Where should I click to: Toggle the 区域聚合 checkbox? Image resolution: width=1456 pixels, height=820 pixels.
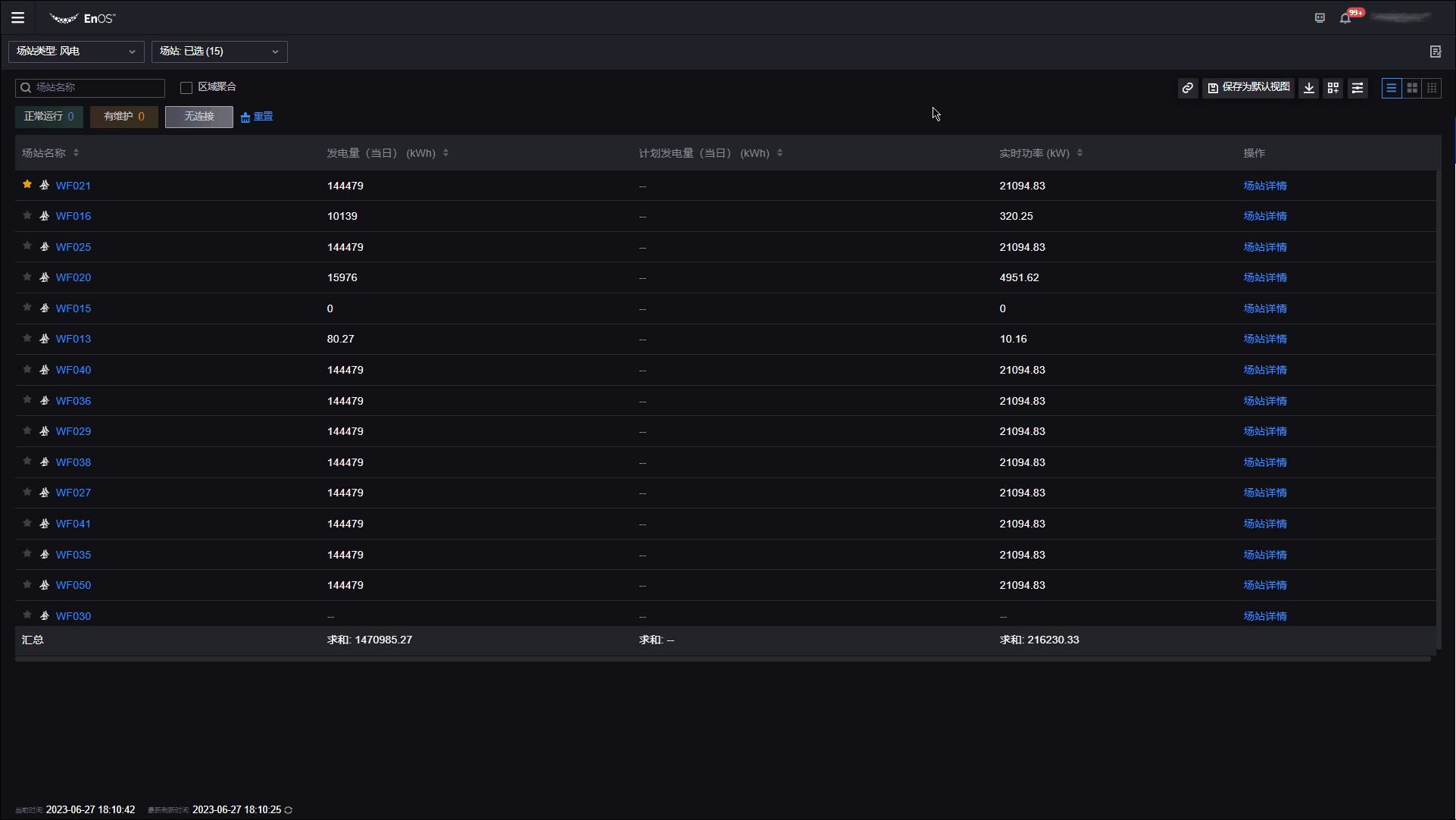click(186, 88)
